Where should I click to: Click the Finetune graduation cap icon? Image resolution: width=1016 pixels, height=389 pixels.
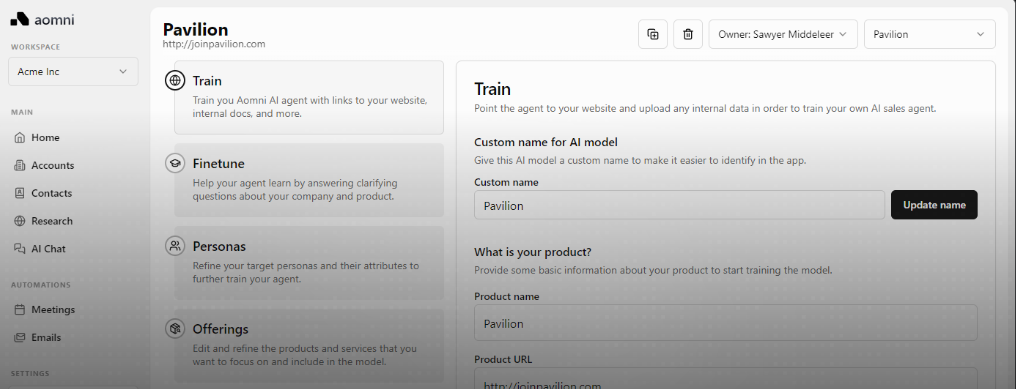point(175,163)
